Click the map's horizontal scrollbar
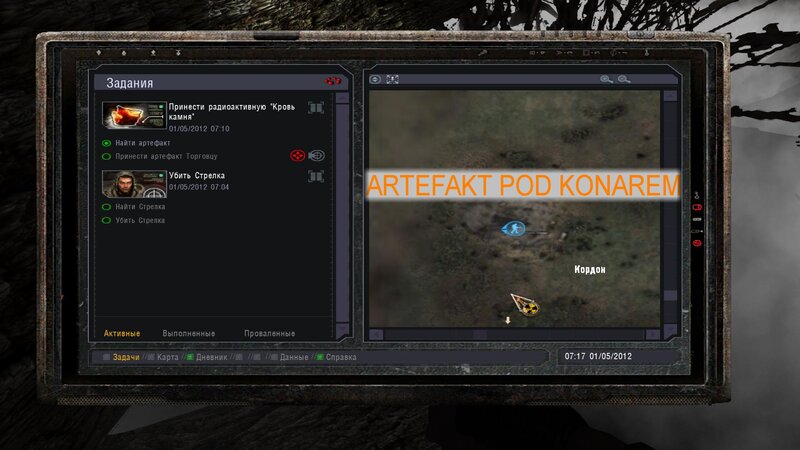This screenshot has width=800, height=450. click(x=514, y=333)
